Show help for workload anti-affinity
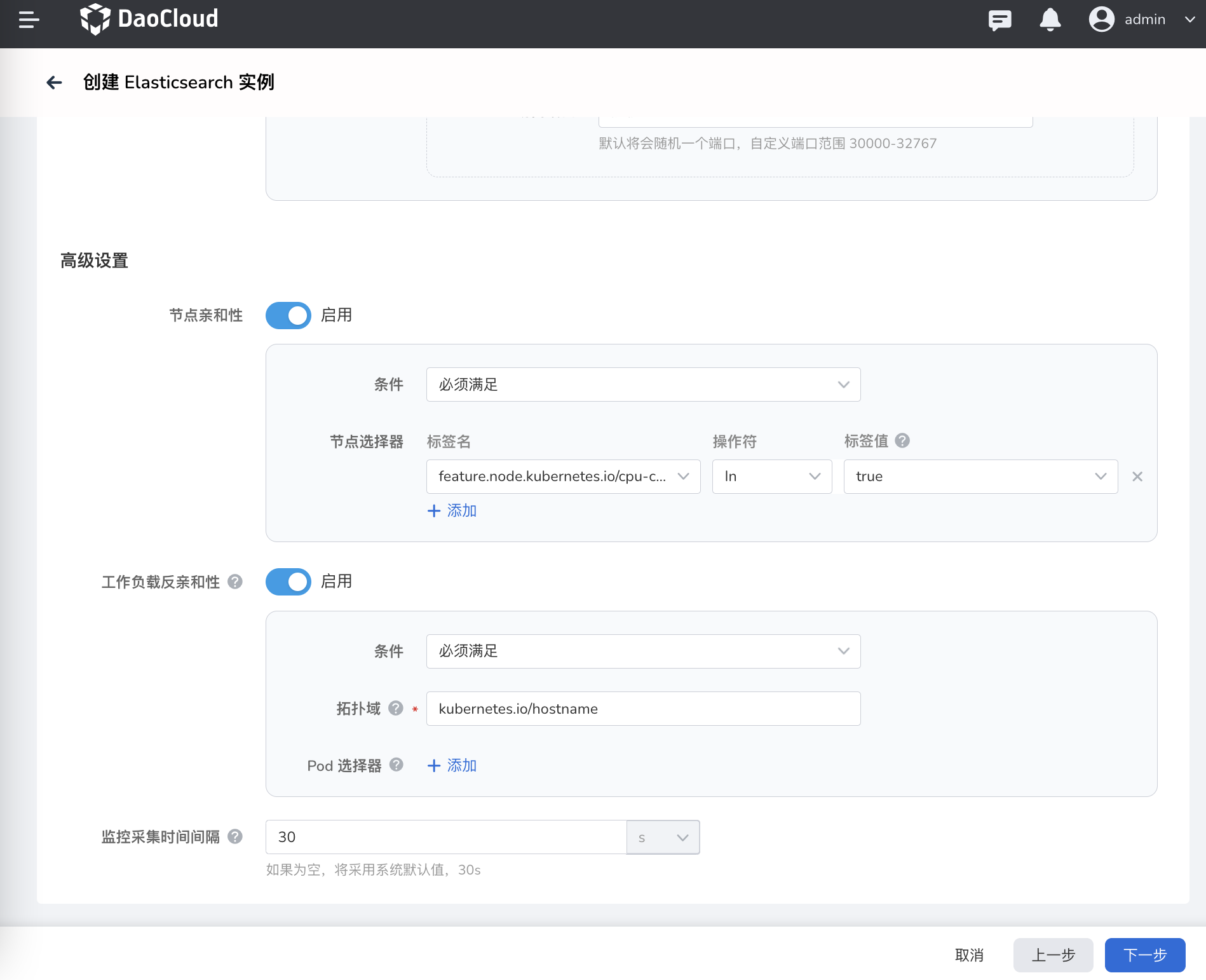Viewport: 1206px width, 980px height. (x=235, y=582)
